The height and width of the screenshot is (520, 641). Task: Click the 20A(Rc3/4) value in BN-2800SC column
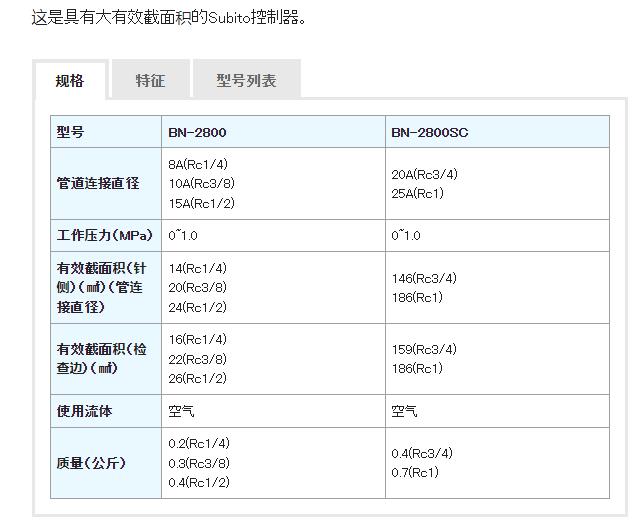424,174
